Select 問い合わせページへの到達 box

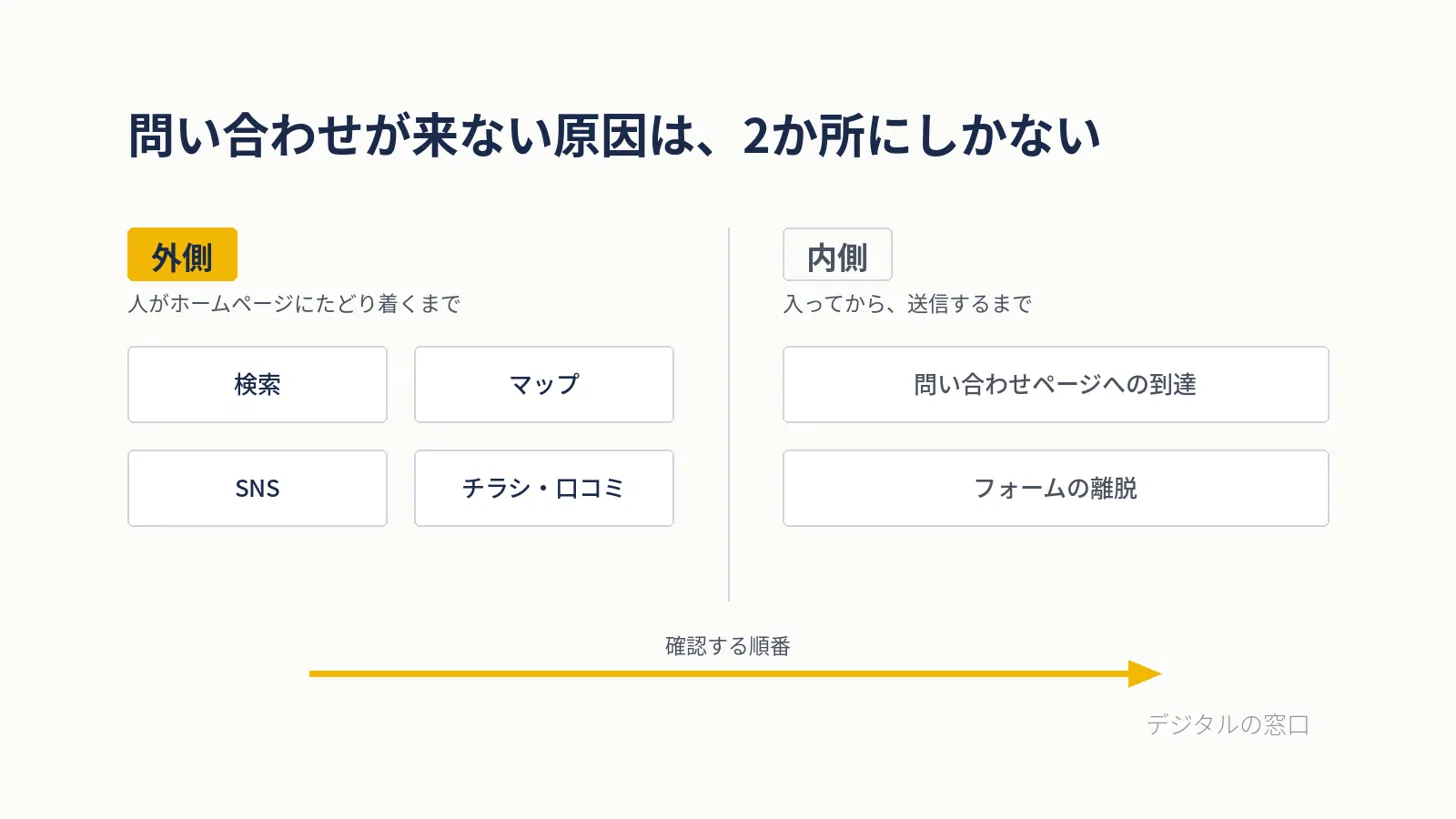1056,384
